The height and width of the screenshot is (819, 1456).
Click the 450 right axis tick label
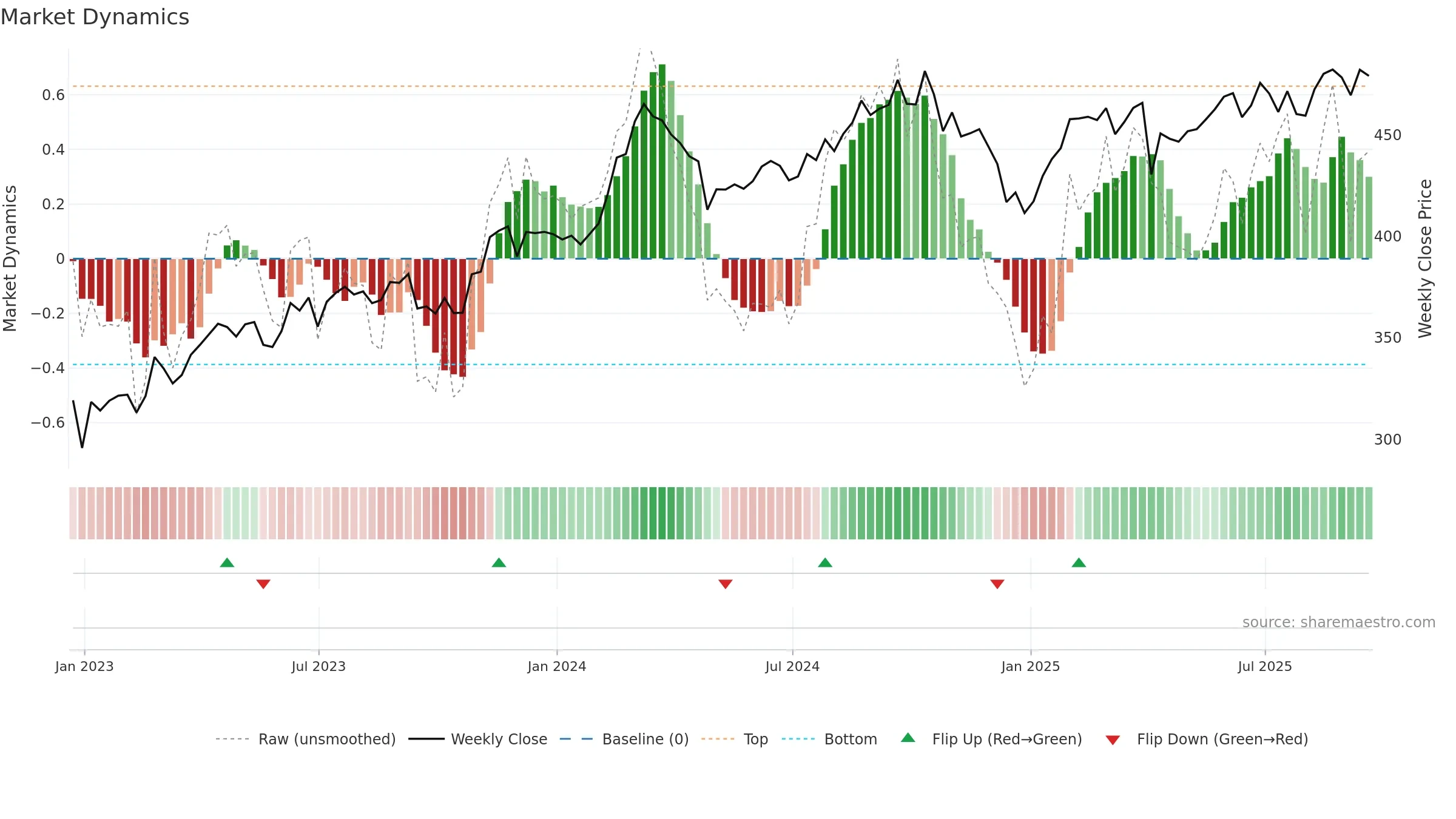(1388, 135)
